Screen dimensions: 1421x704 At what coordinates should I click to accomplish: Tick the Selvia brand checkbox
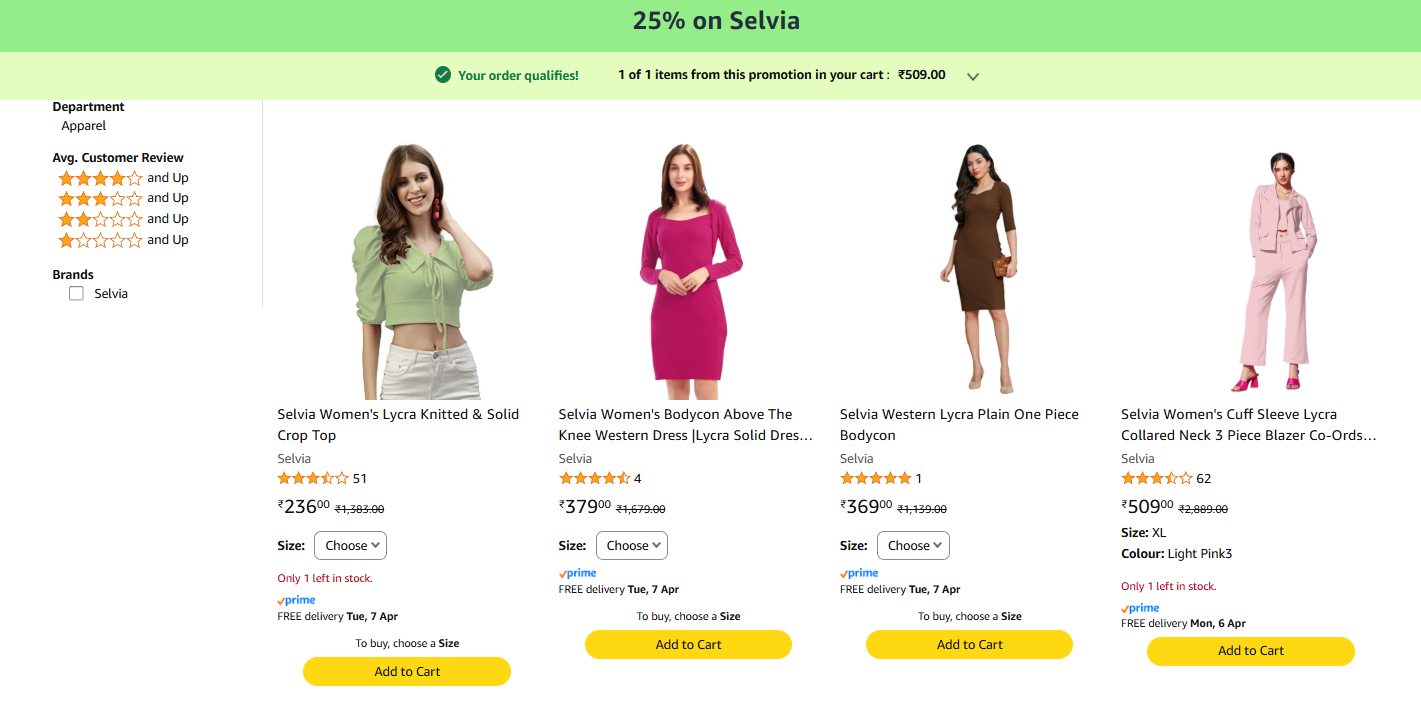coord(76,294)
